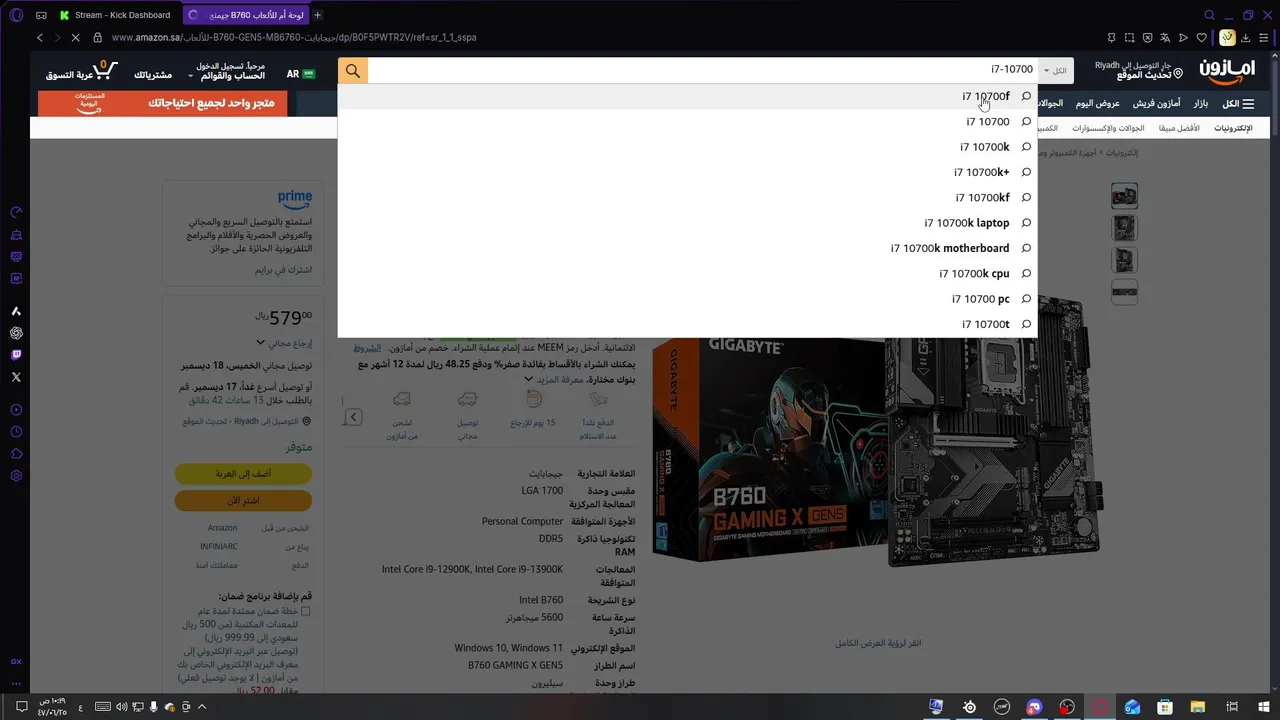Screen dimensions: 1280x720
Task: Open 'الإلكترونيات' category subnav item
Action: tap(1233, 128)
